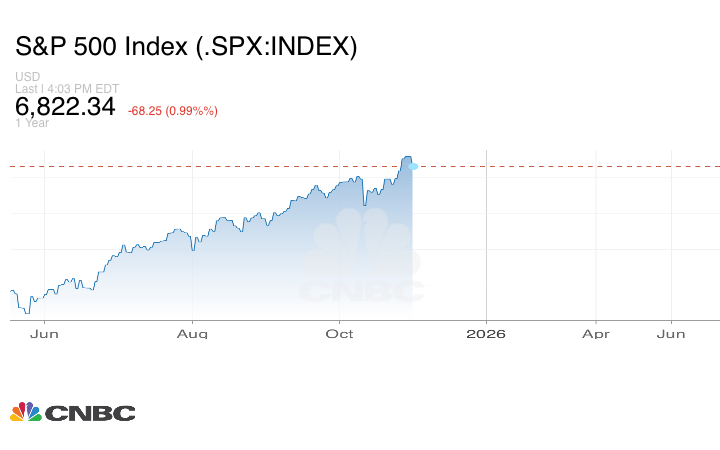Screen dimensions: 720x450
Task: Select the Apr label on the x-axis
Action: pyautogui.click(x=596, y=334)
